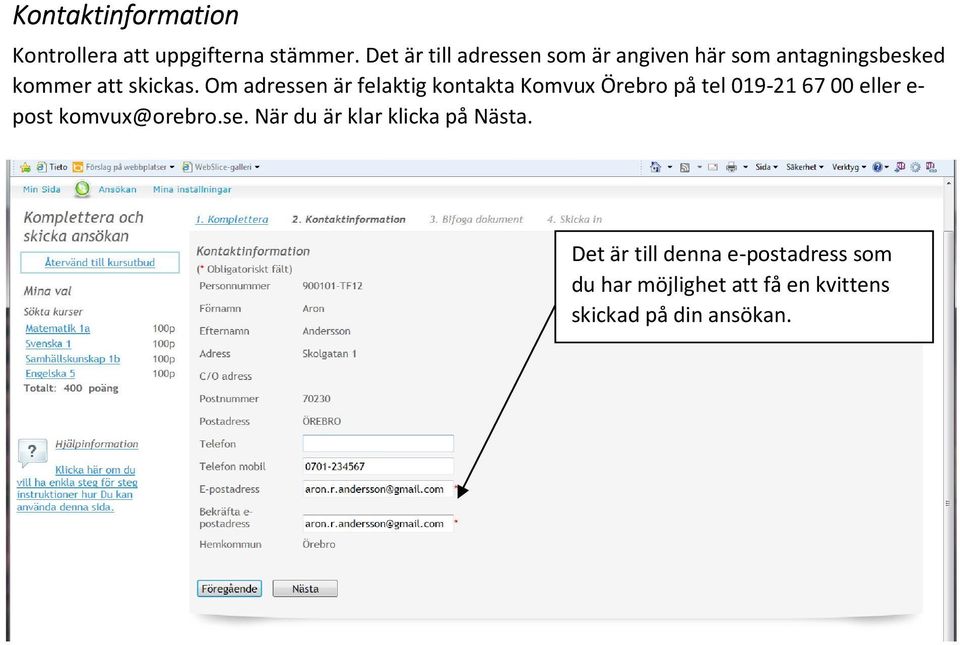Click the OneNote icon right of gear
The width and height of the screenshot is (960, 645).
click(x=931, y=167)
